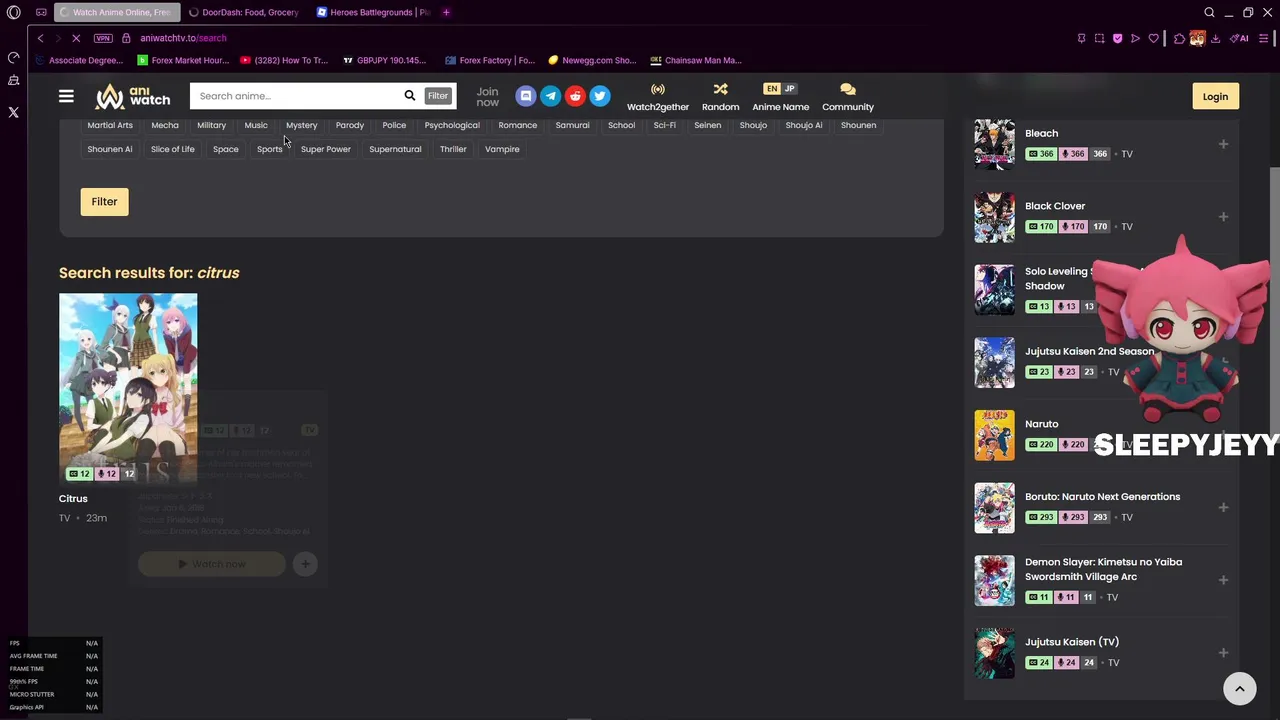Toggle the Supernatural genre tag
The width and height of the screenshot is (1280, 720).
click(x=395, y=149)
